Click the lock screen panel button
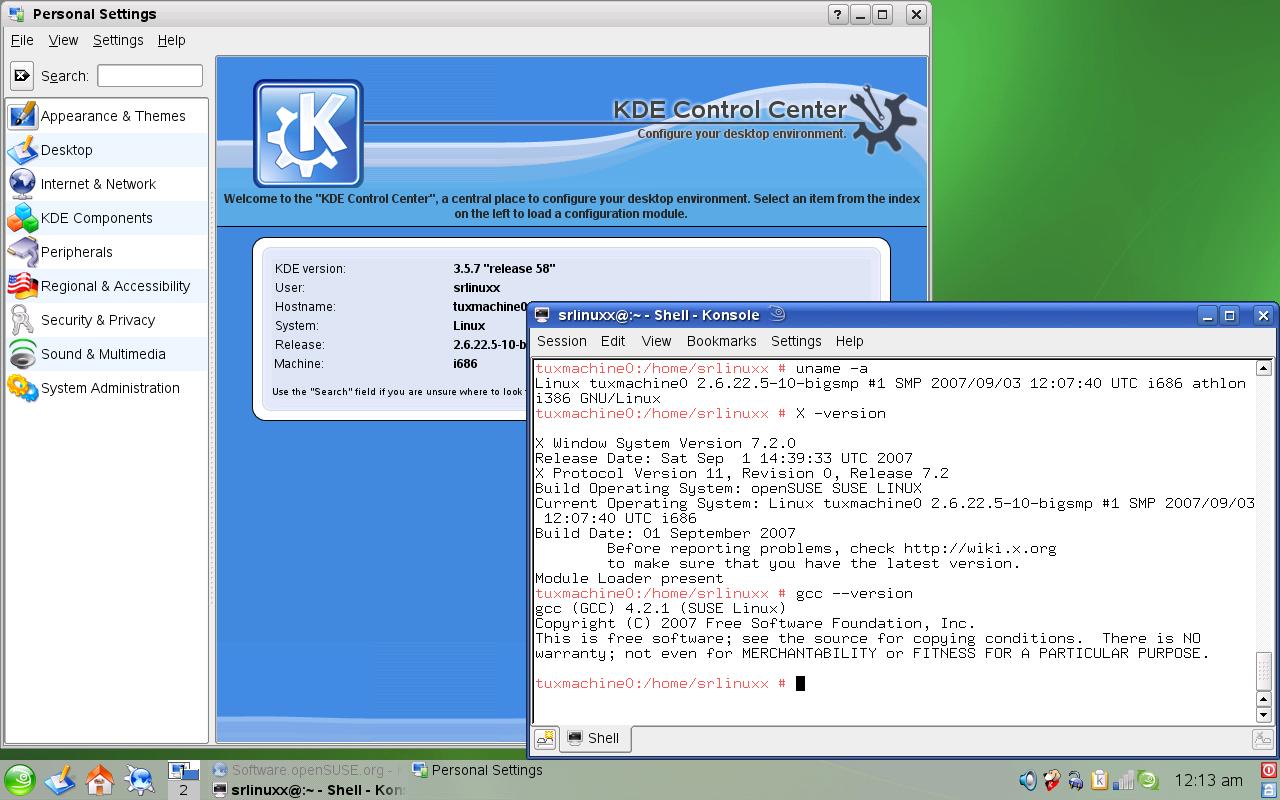Viewport: 1280px width, 800px height. tap(1269, 790)
